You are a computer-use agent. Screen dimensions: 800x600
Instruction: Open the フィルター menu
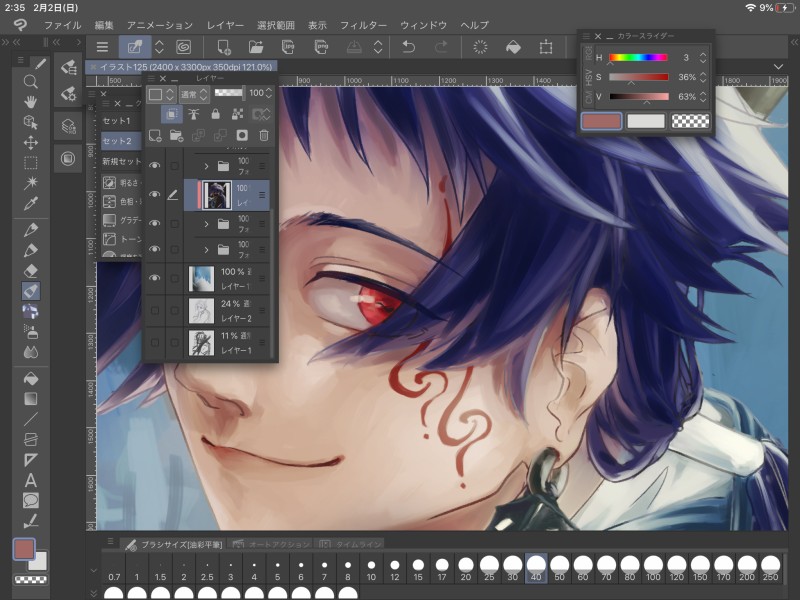pos(363,25)
